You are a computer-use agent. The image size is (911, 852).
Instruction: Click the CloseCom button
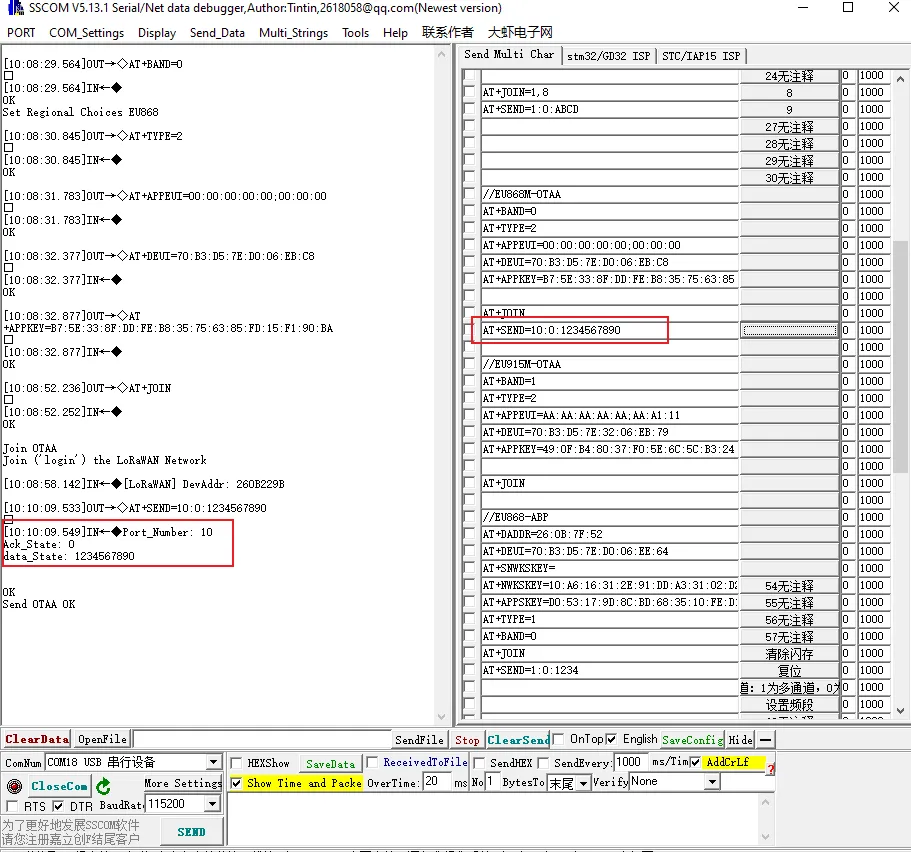[59, 786]
